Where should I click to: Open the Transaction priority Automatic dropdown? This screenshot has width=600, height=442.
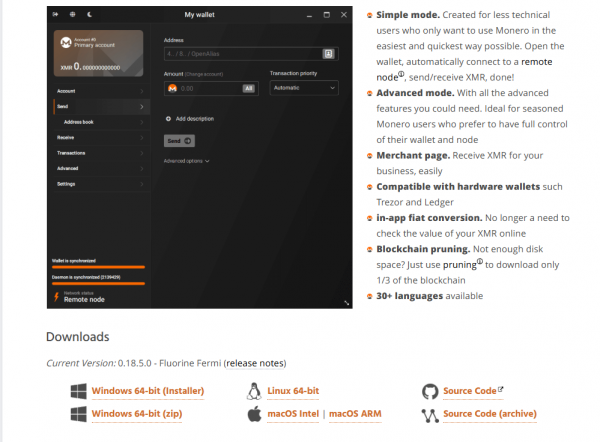(x=304, y=88)
